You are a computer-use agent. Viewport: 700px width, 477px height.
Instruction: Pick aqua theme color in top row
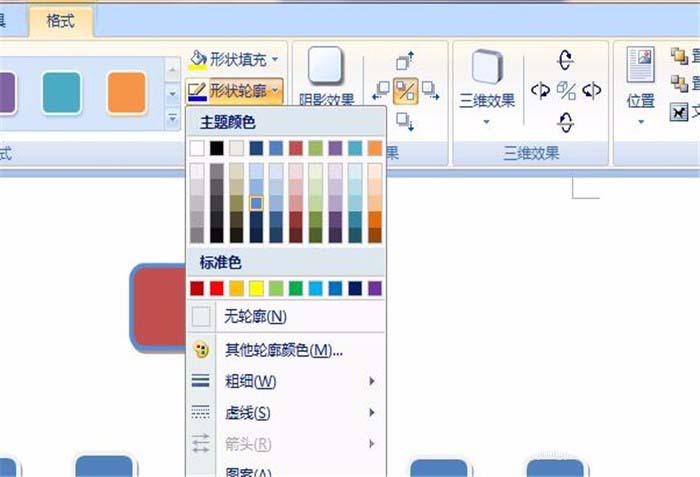pos(355,148)
